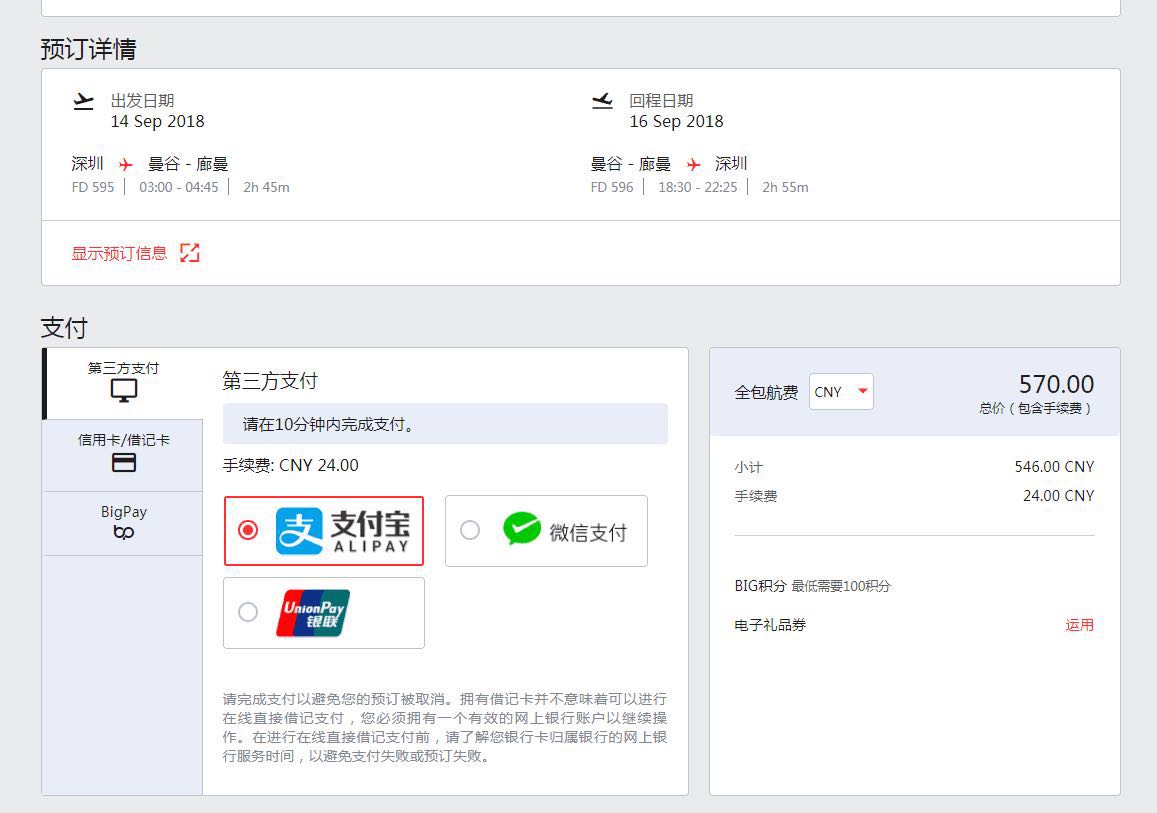Viewport: 1157px width, 813px height.
Task: Click the credit card icon in sidebar
Action: point(123,463)
